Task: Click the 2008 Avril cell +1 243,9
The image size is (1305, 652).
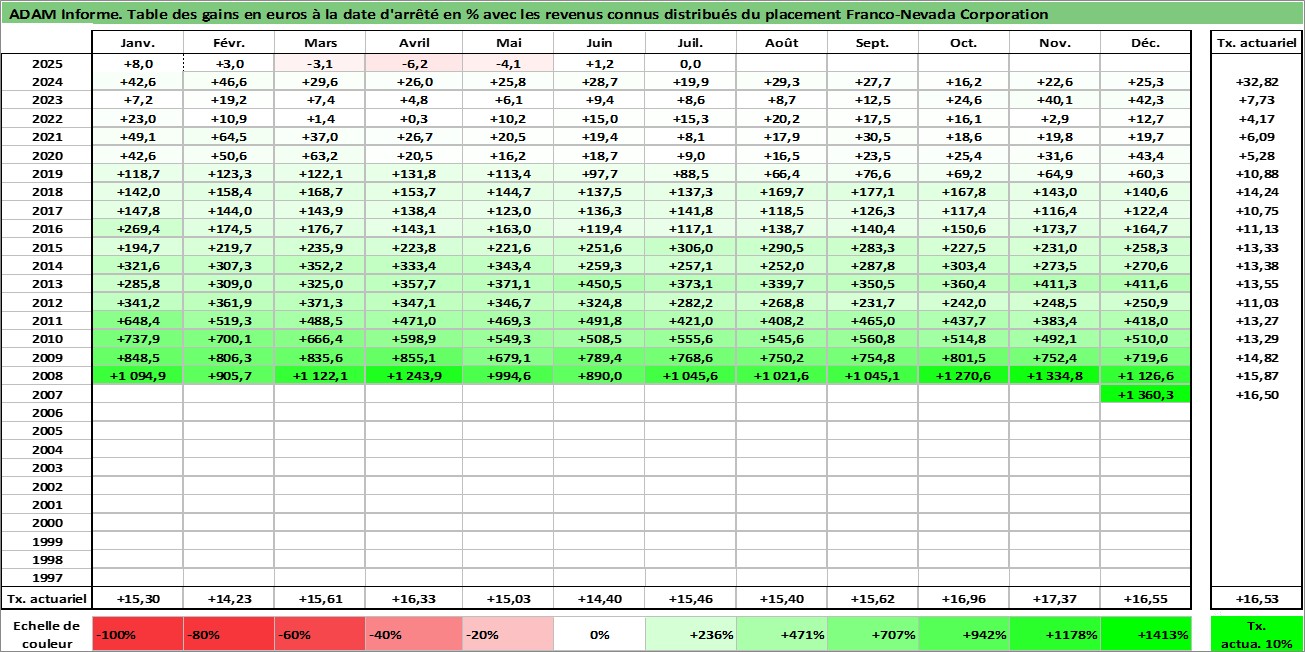Action: [414, 376]
